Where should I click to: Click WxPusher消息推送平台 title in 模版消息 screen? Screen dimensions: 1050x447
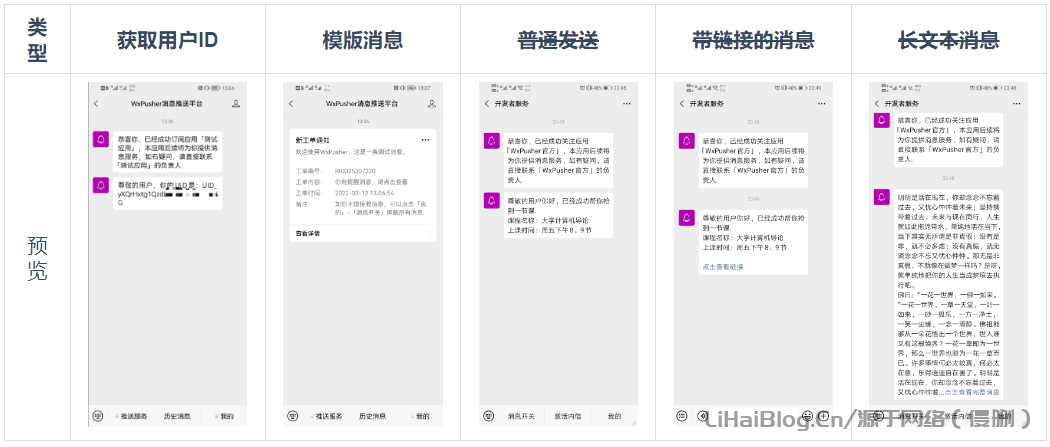point(362,104)
